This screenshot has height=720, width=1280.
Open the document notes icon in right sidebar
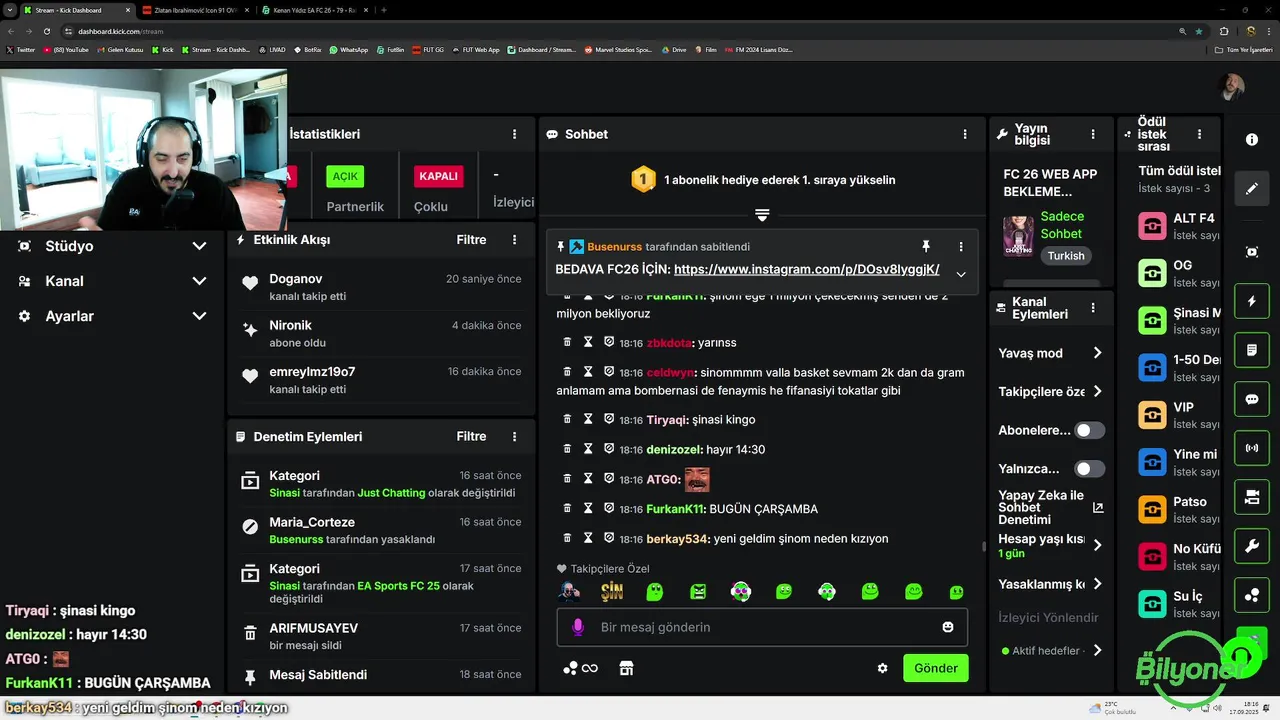point(1252,350)
